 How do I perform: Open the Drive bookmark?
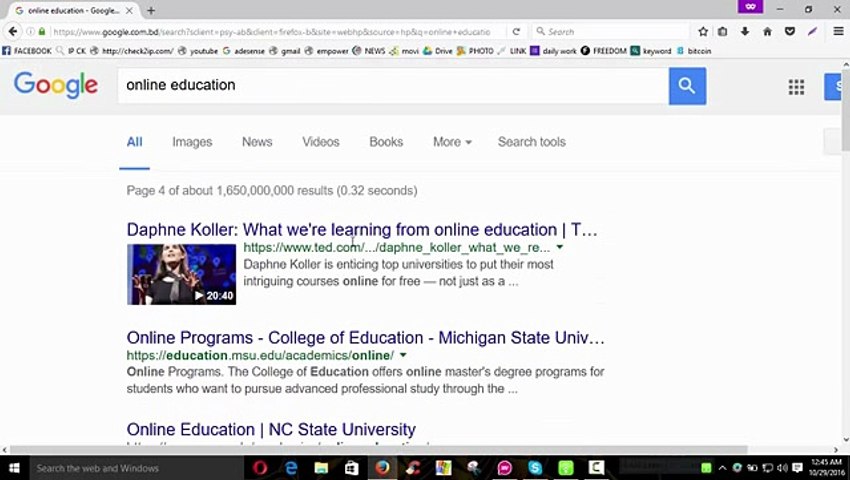point(437,51)
